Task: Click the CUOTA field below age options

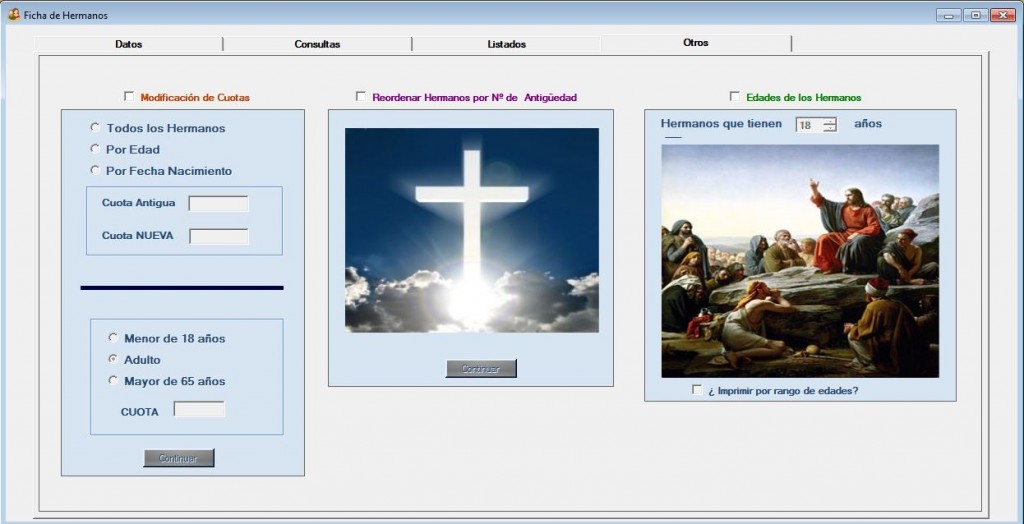Action: pos(199,410)
